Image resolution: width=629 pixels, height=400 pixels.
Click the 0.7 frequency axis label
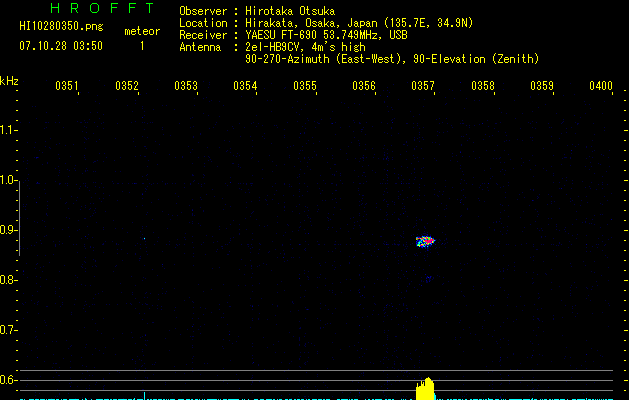(x=8, y=330)
